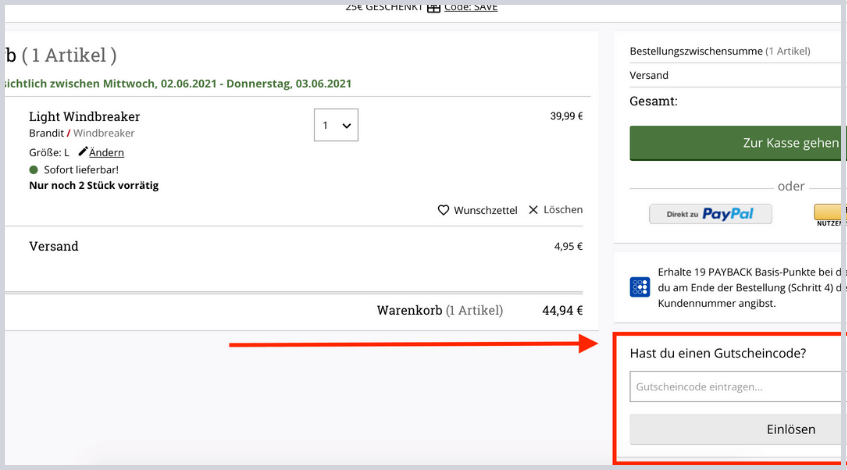
Task: Click the Bestellungszwischensumme label
Action: pyautogui.click(x=696, y=51)
